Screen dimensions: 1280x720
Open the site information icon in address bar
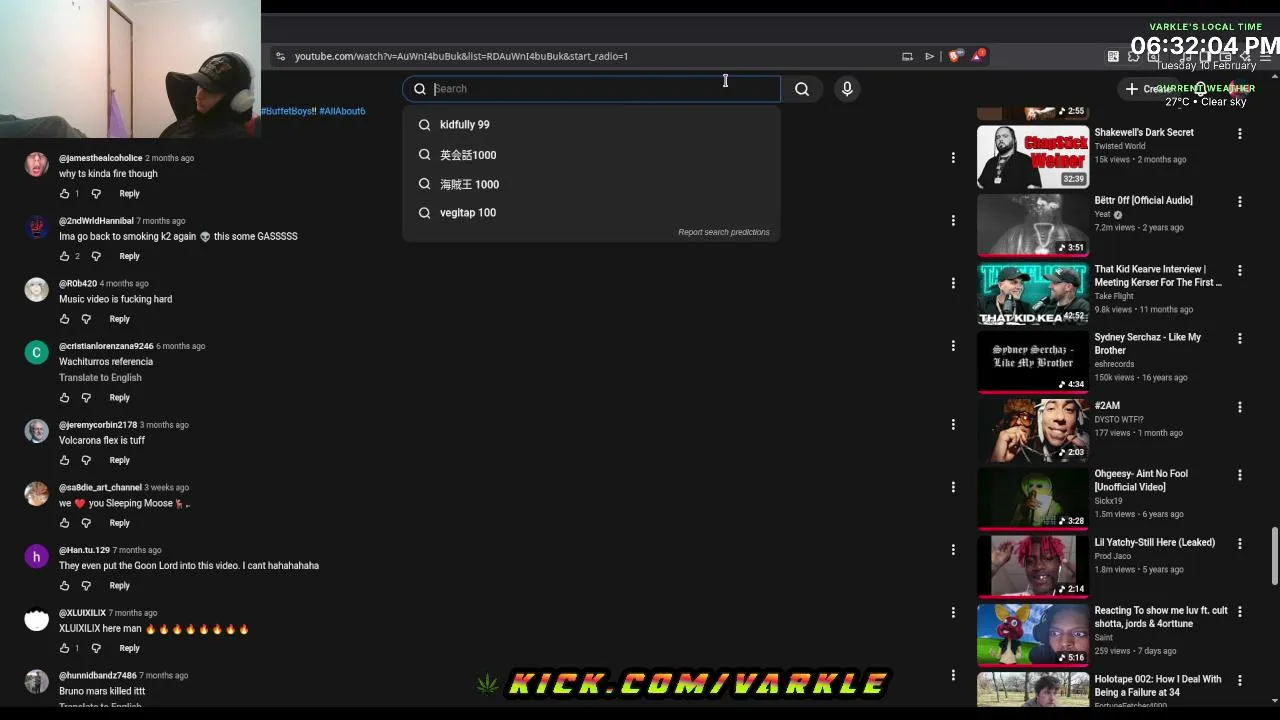pos(280,56)
